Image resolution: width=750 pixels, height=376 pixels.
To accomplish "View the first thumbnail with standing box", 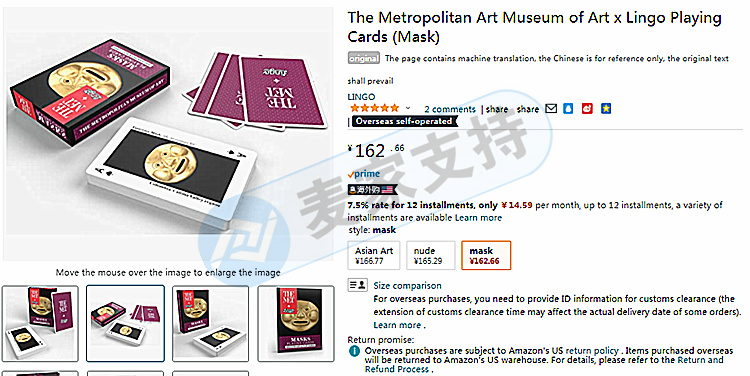I will [x=40, y=323].
